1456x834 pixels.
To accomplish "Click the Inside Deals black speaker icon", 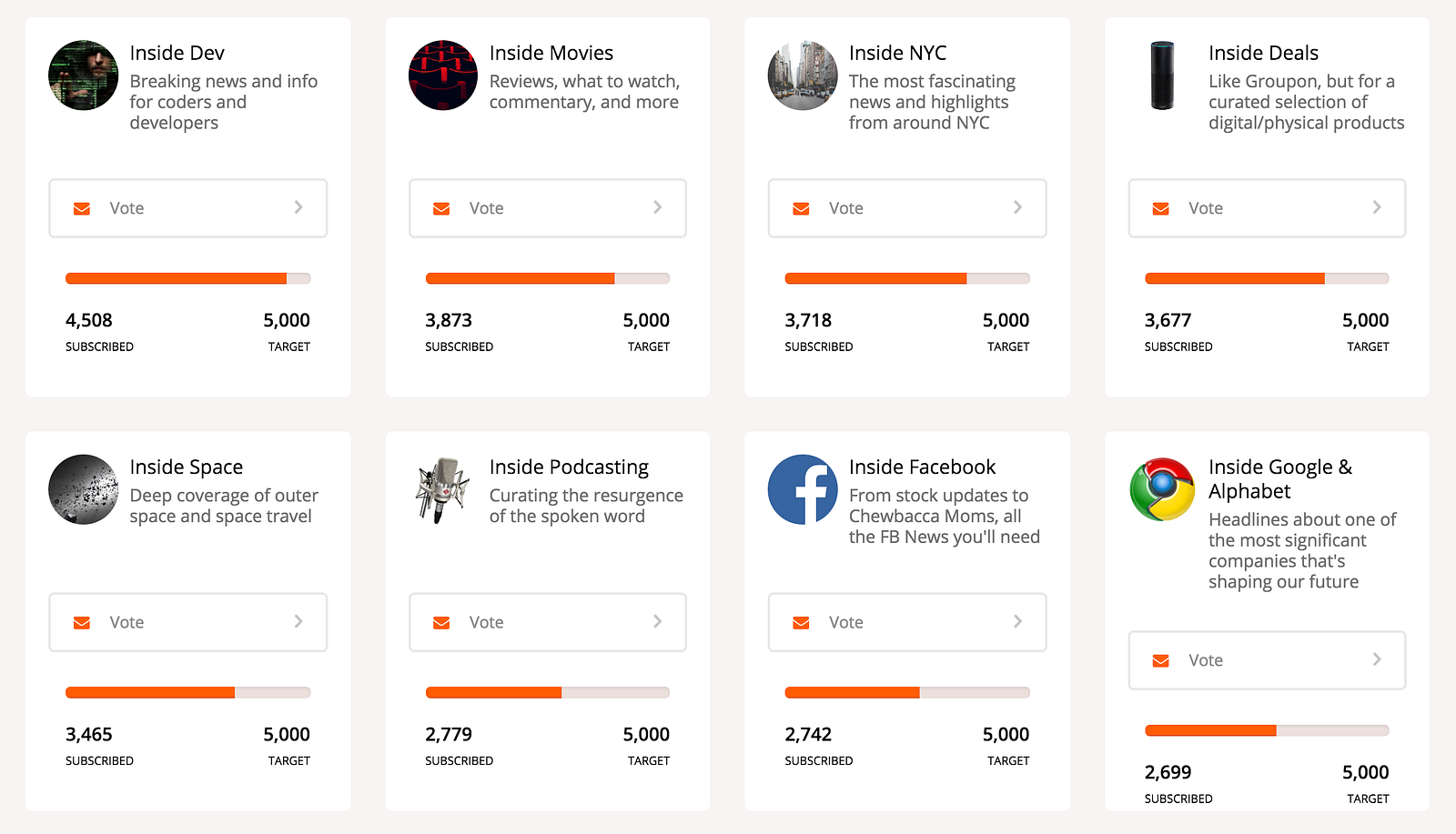I will [x=1162, y=75].
